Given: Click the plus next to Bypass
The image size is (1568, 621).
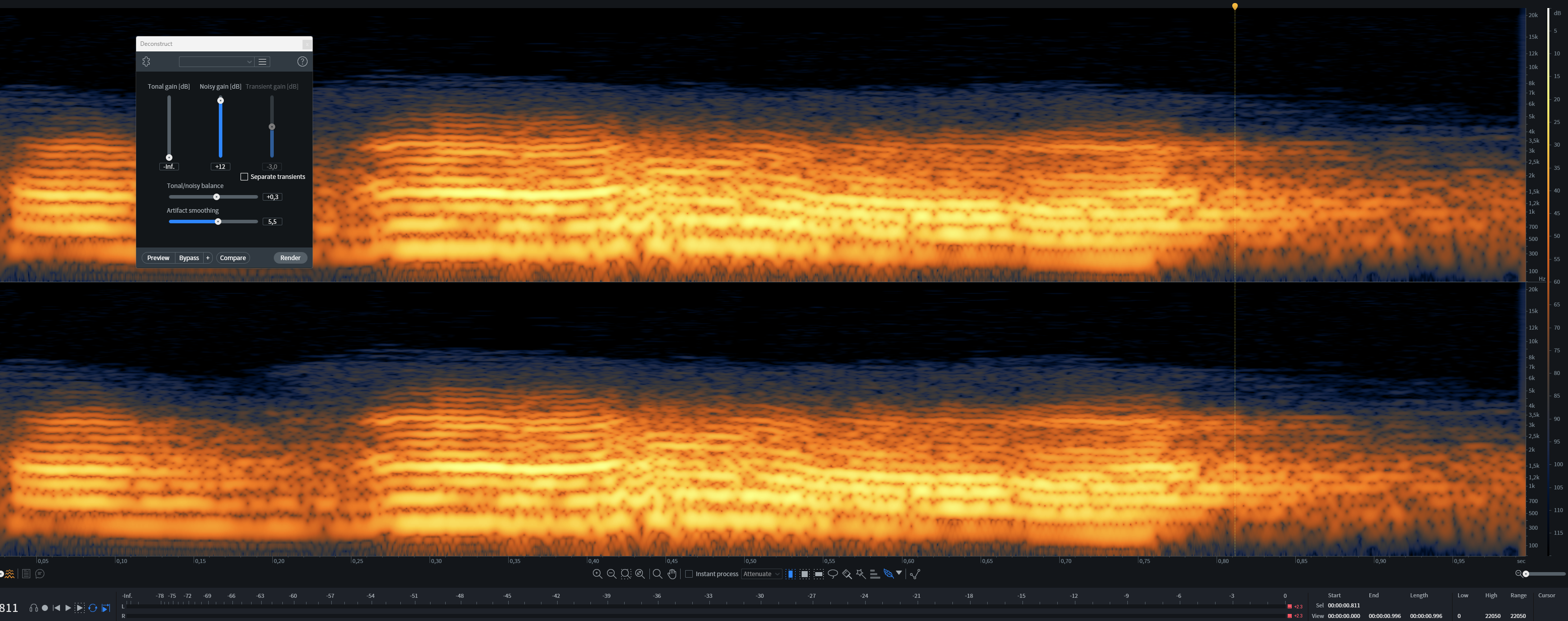Looking at the screenshot, I should [208, 258].
